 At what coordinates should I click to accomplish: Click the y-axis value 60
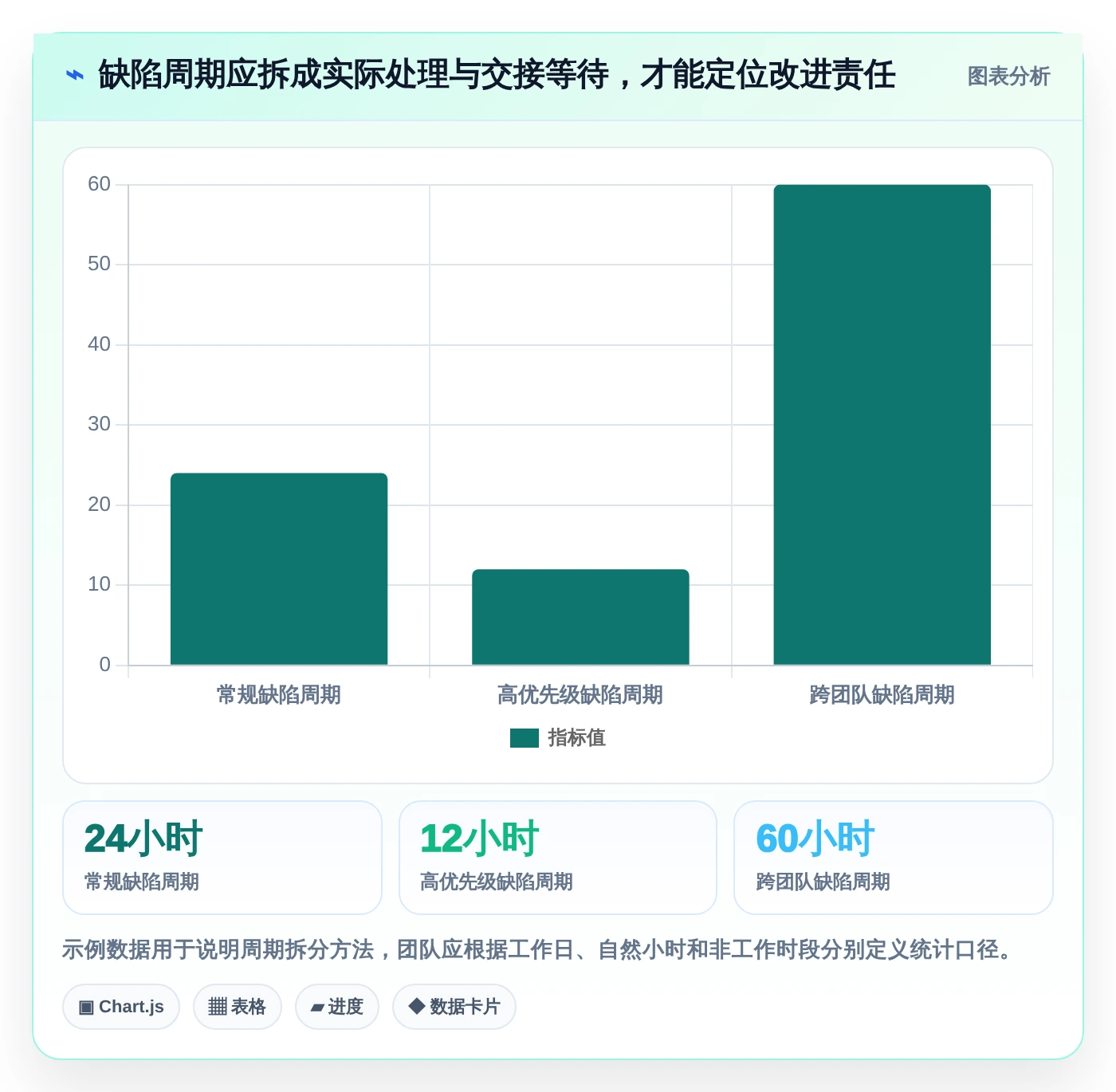tap(100, 184)
